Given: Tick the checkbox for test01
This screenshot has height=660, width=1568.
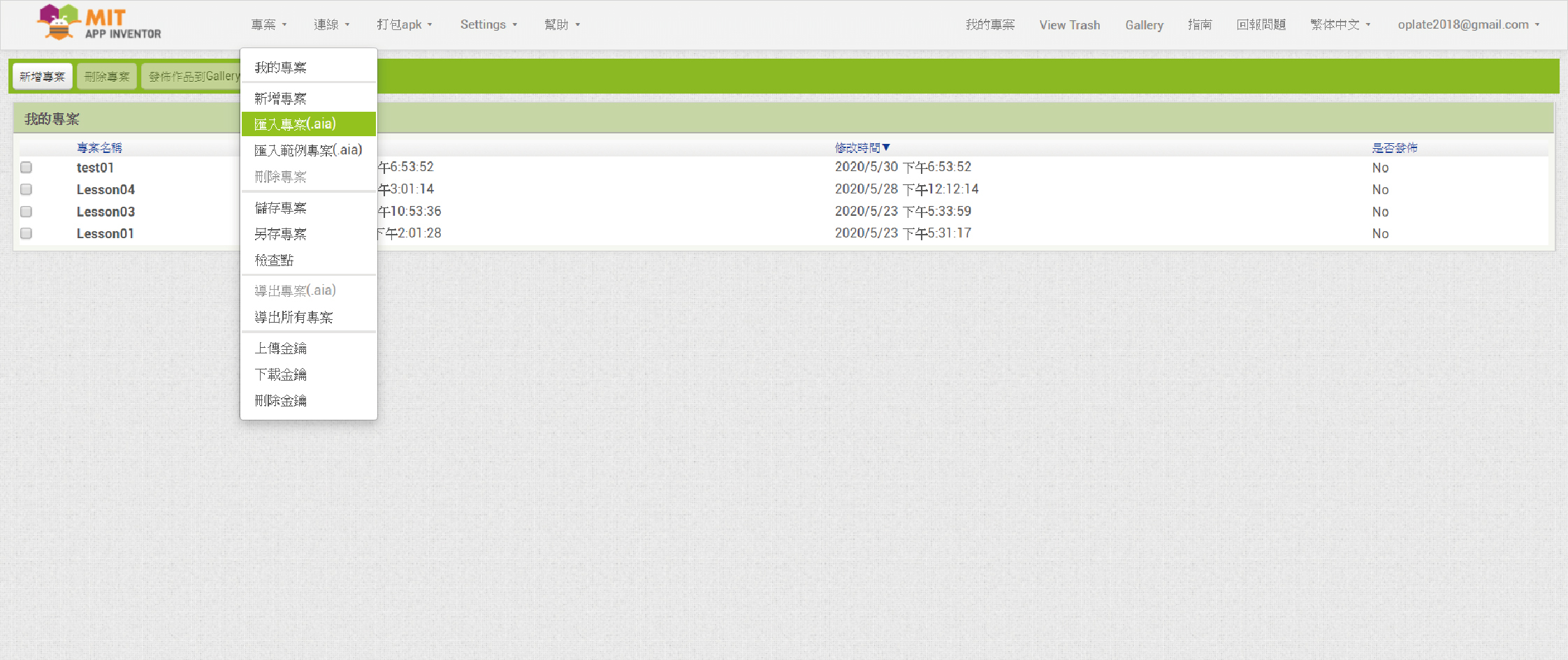Looking at the screenshot, I should coord(27,168).
